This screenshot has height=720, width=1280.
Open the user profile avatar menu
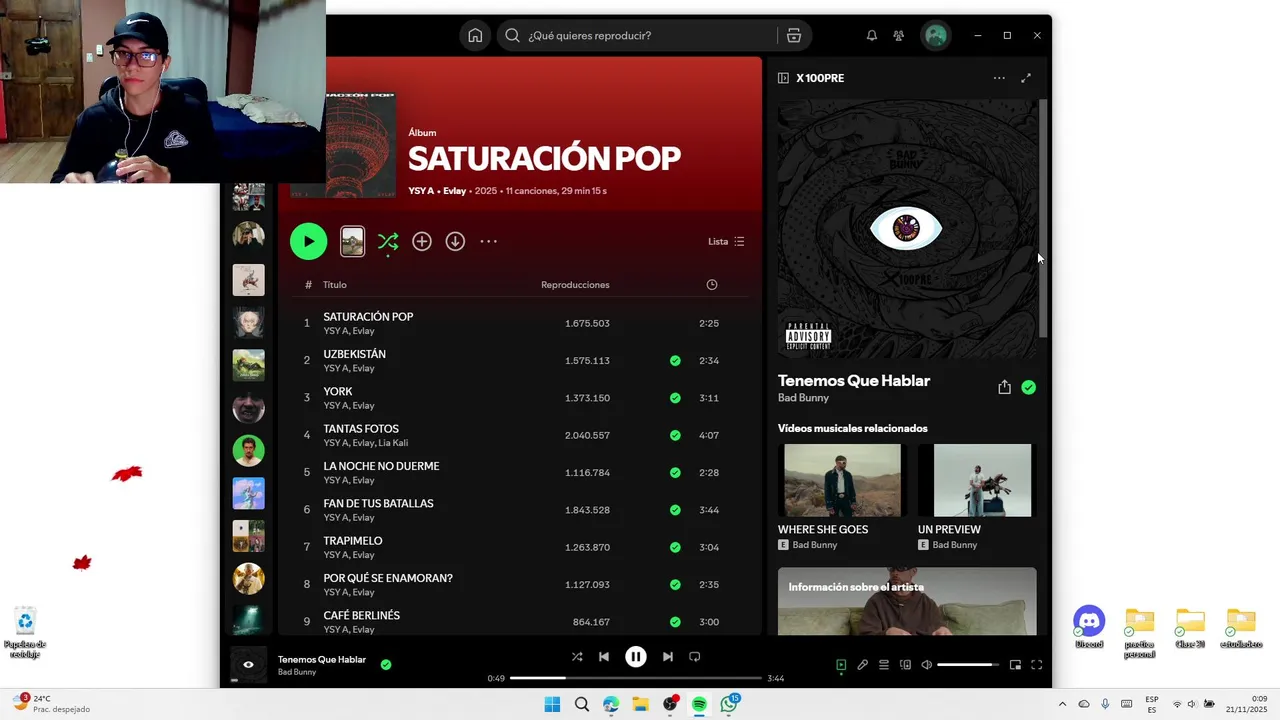936,35
